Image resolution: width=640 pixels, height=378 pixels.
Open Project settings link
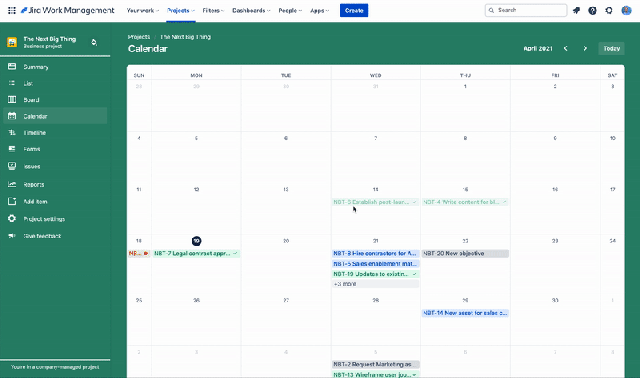point(44,219)
